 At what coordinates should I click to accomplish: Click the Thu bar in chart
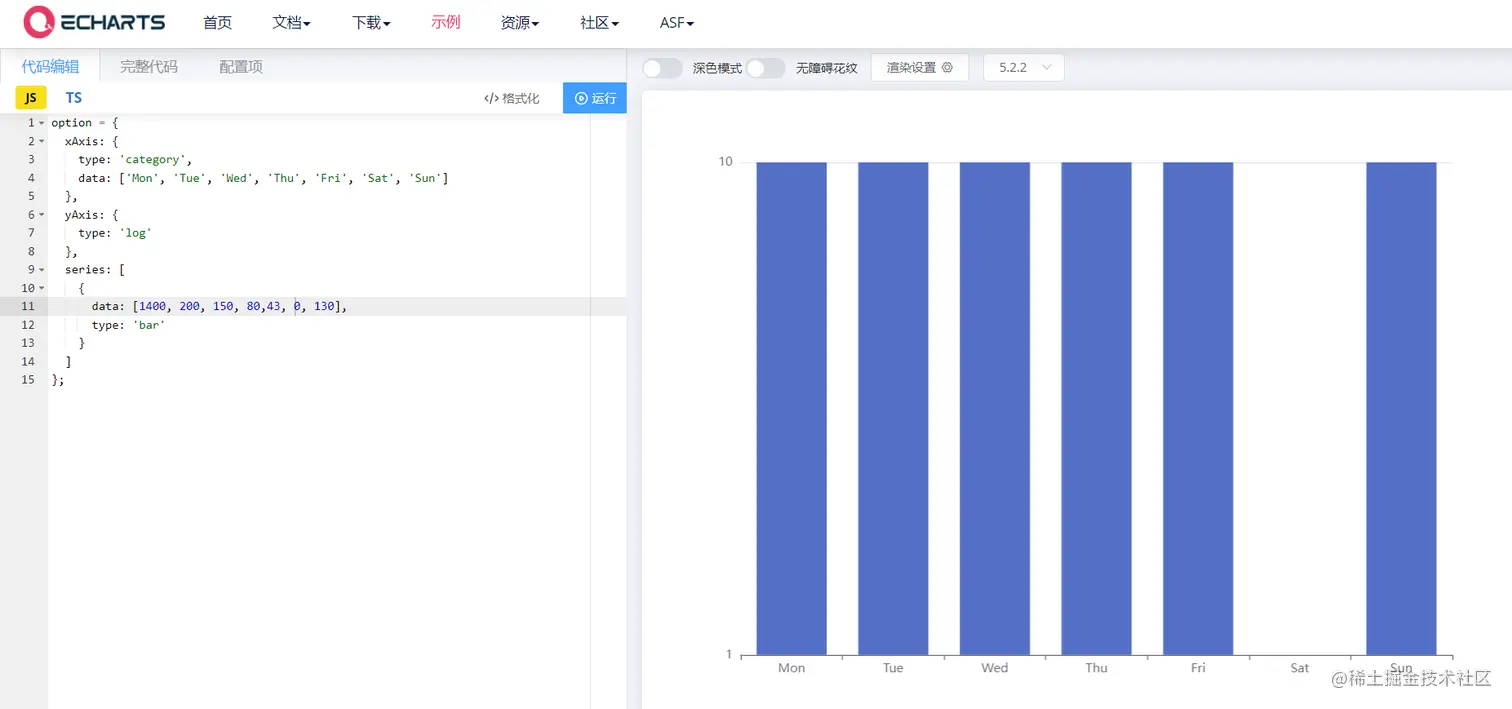(x=1096, y=408)
